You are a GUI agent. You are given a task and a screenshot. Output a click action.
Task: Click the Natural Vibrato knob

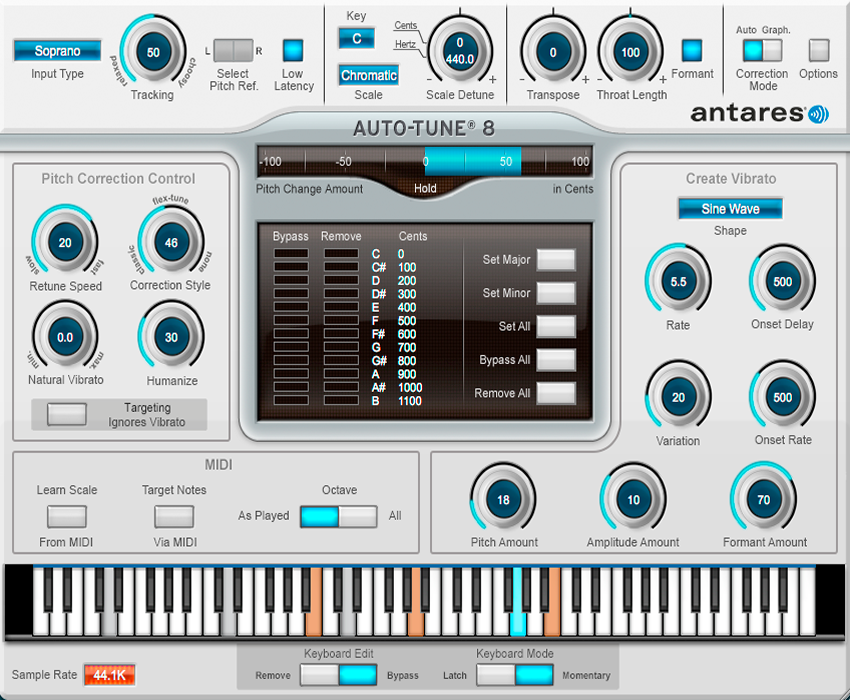pos(65,337)
